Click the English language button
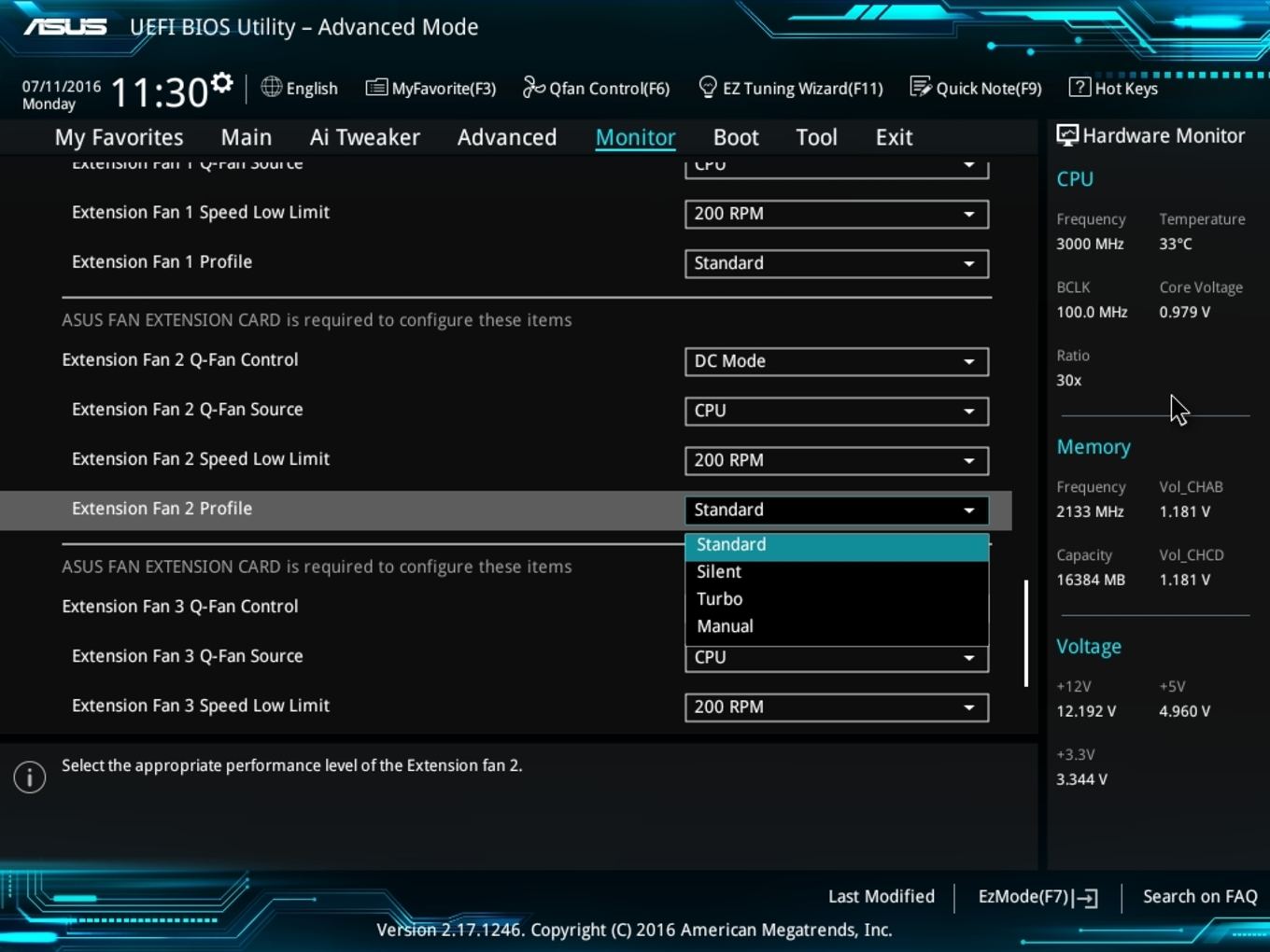 point(312,89)
